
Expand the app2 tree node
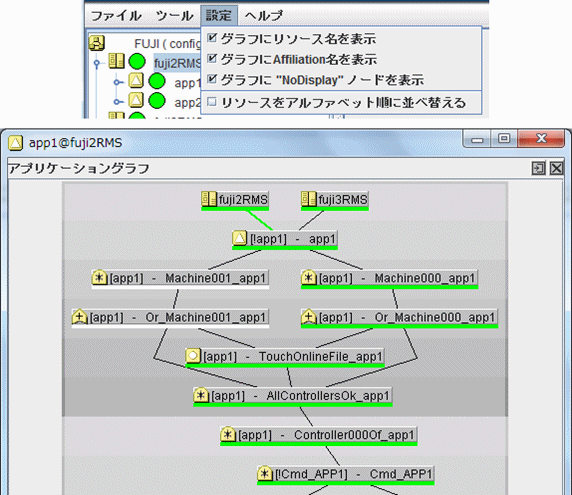pyautogui.click(x=117, y=102)
